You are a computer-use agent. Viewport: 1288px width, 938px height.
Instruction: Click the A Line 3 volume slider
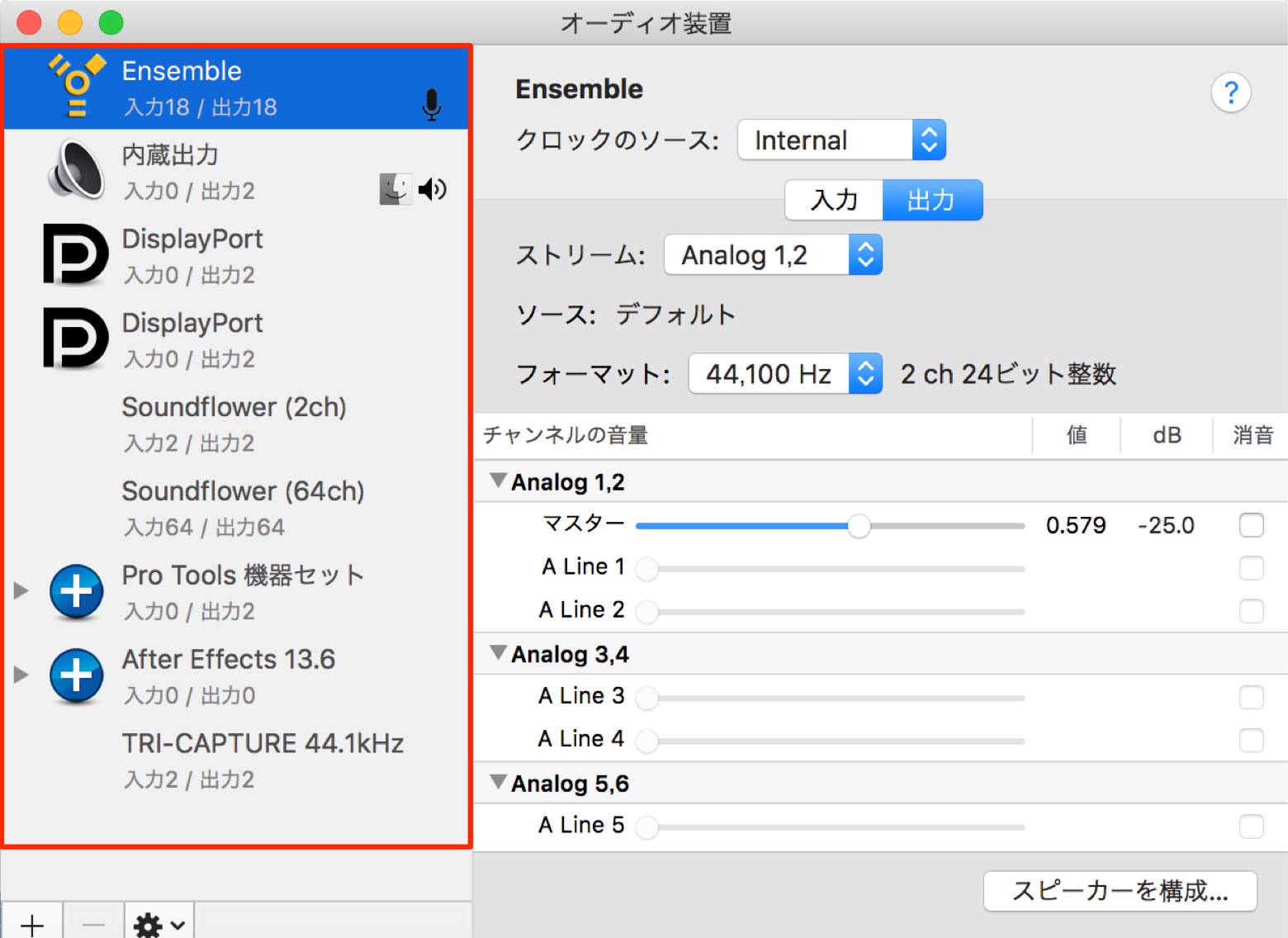coord(830,699)
